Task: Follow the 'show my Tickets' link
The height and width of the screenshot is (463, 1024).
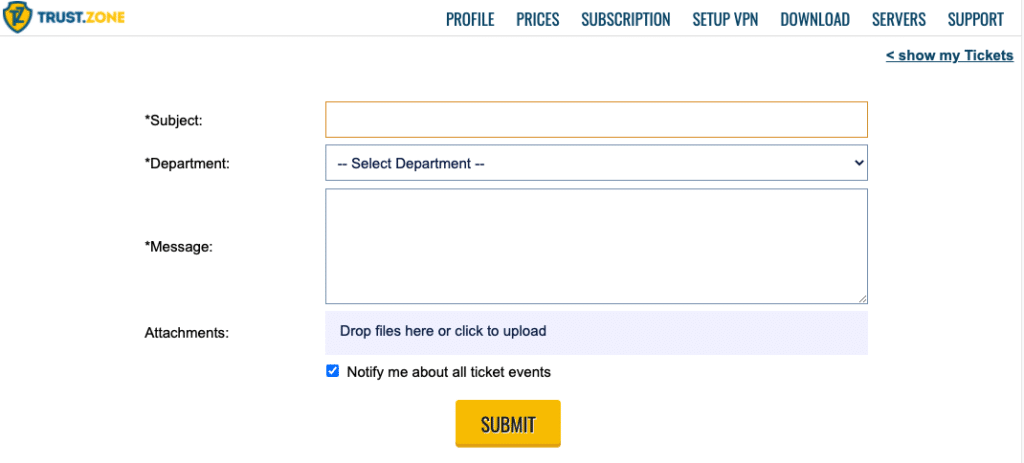Action: 949,55
